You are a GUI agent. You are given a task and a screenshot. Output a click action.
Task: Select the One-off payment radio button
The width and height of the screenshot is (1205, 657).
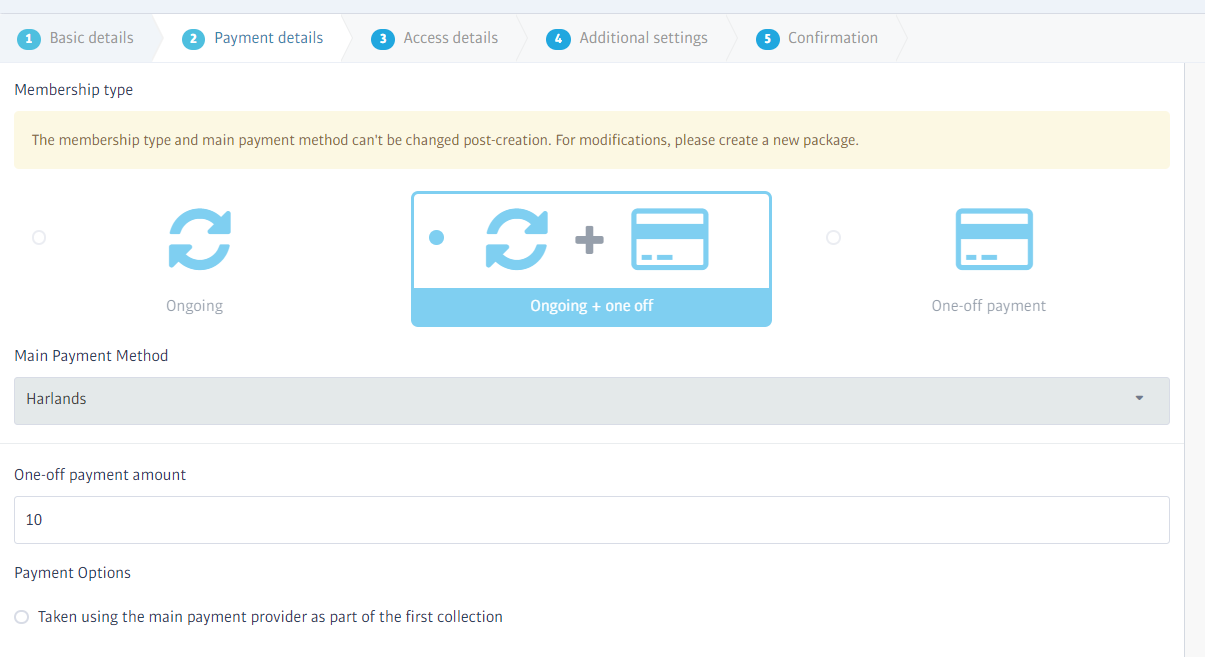(833, 238)
